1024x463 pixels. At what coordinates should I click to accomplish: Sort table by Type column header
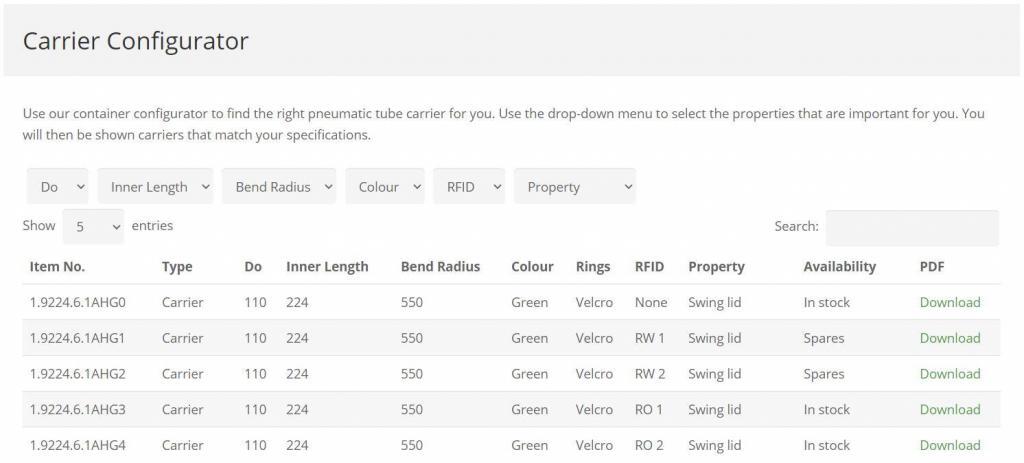177,267
